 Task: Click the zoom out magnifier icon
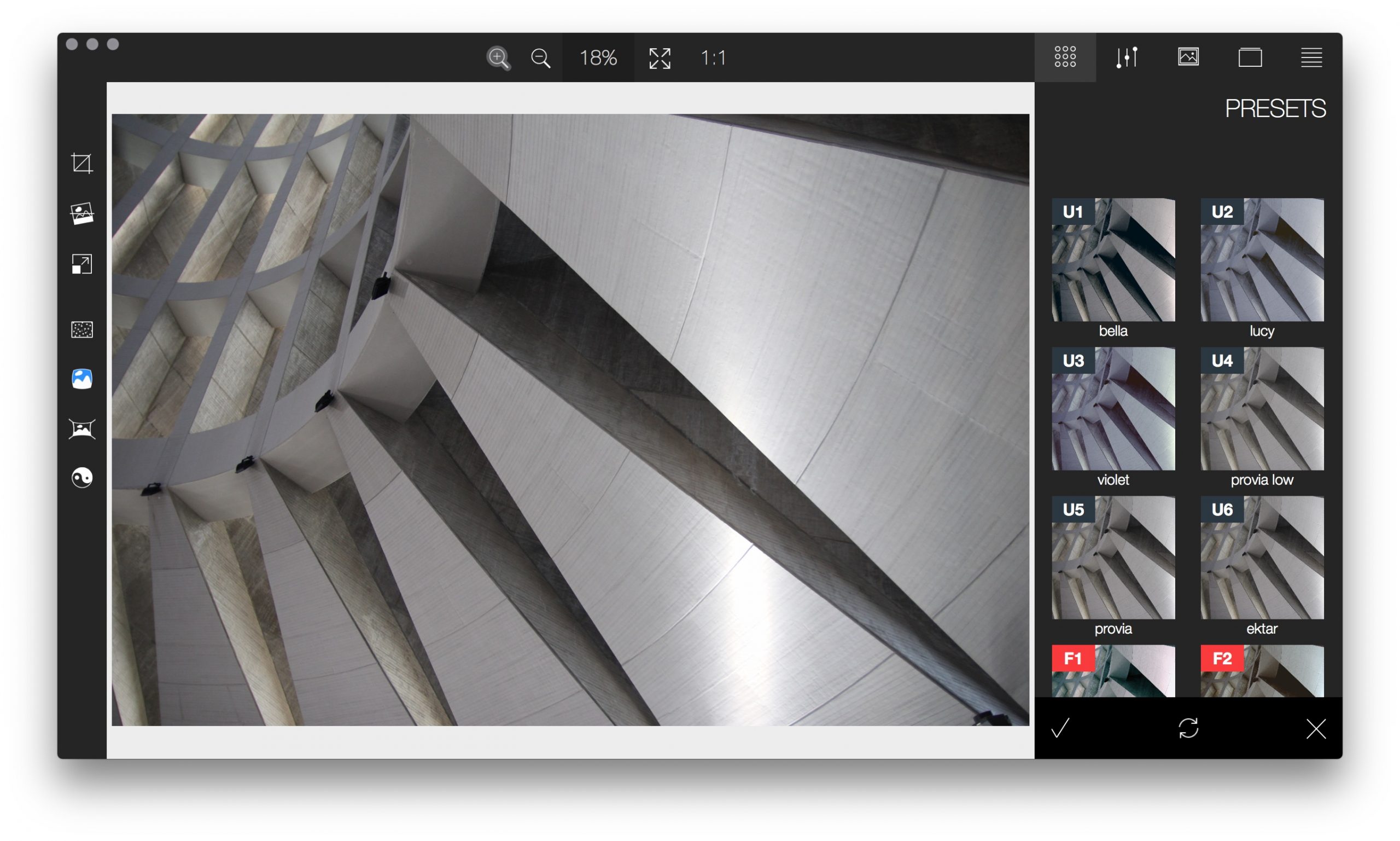click(x=541, y=58)
